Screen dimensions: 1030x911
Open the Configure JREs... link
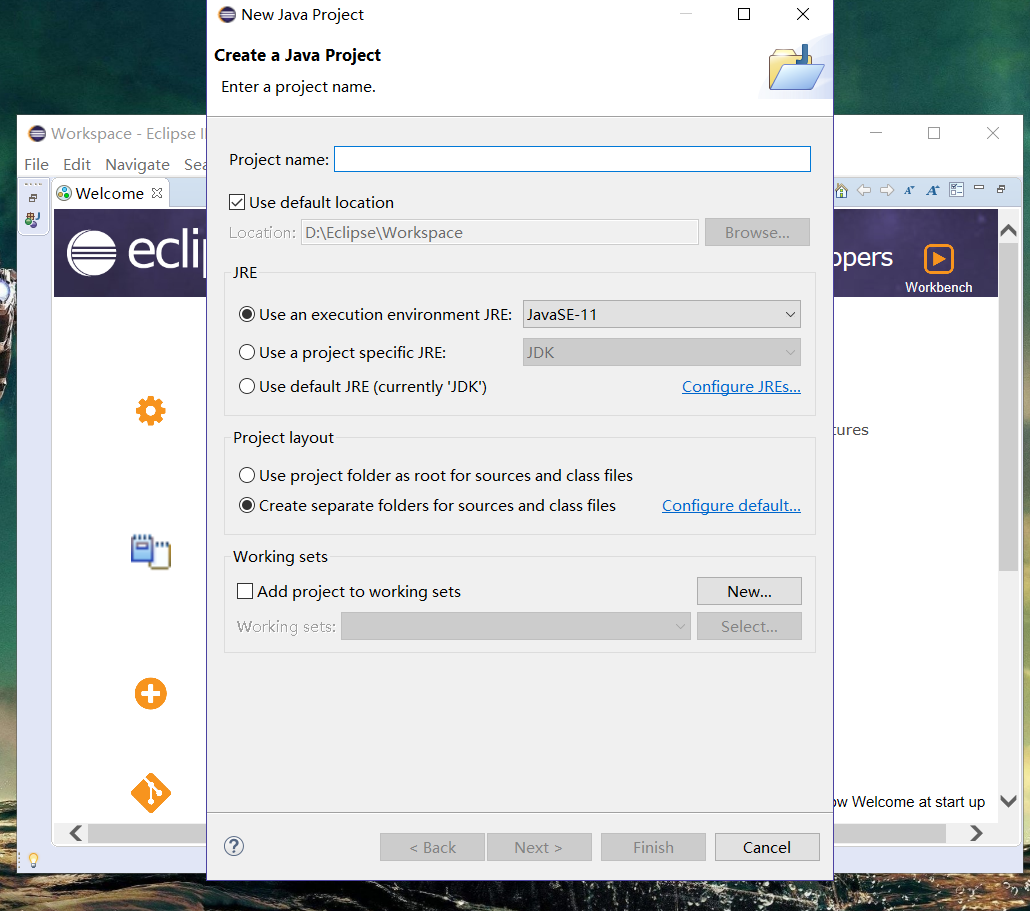741,386
